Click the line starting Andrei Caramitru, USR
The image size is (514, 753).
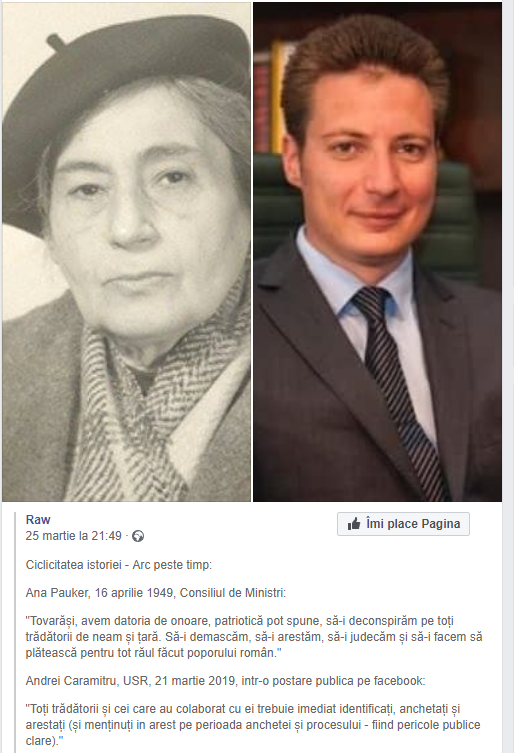[x=225, y=680]
